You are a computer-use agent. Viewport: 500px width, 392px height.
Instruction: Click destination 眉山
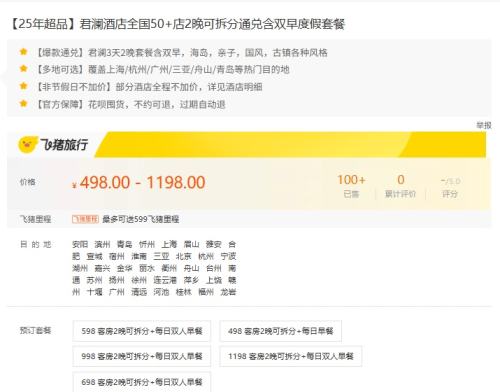(192, 244)
